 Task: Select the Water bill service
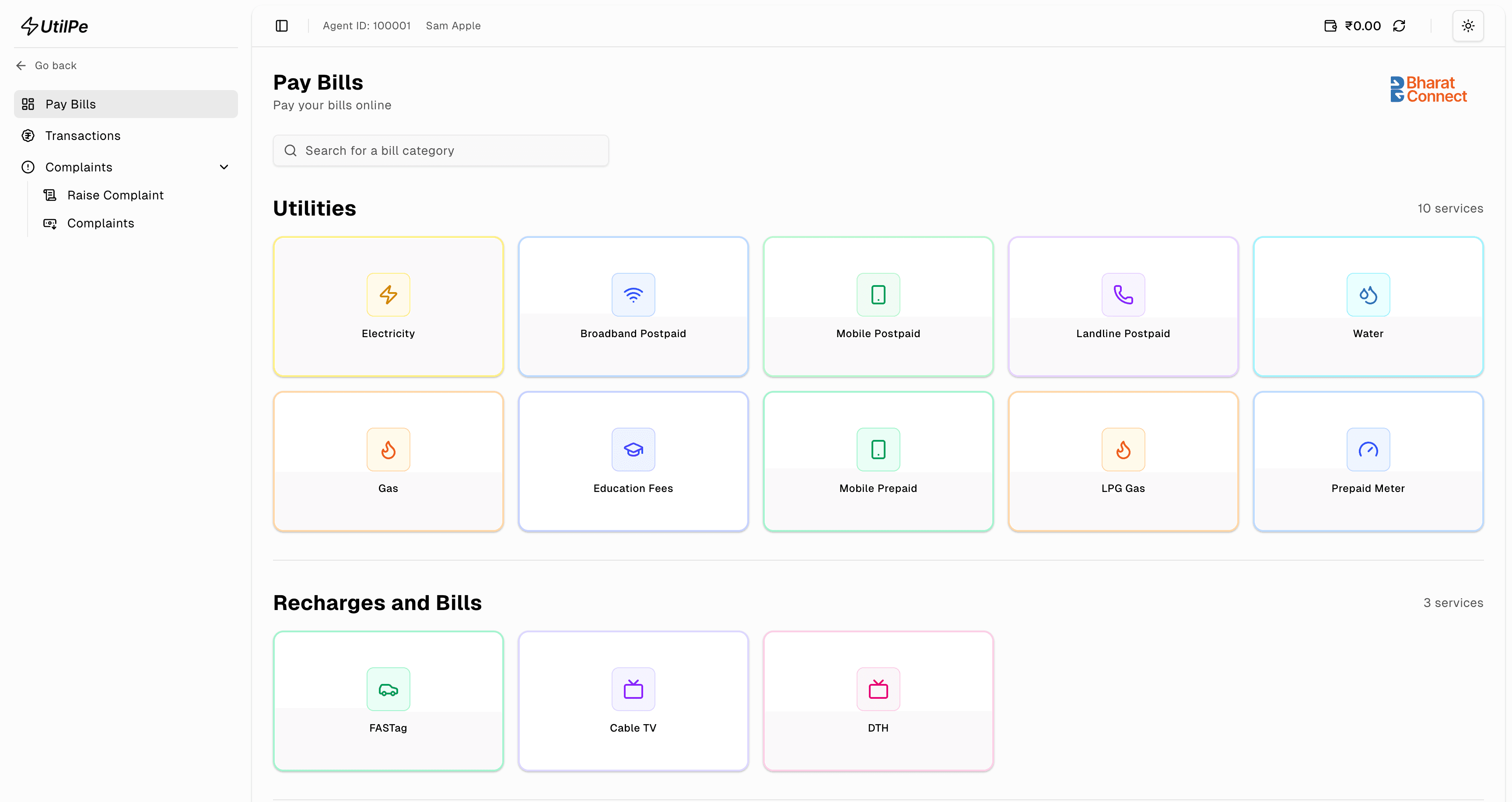[x=1368, y=306]
